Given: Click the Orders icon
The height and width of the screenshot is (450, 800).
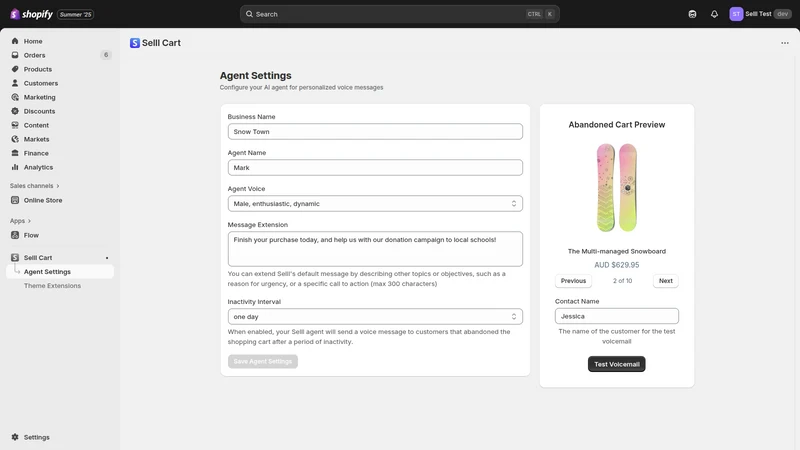Looking at the screenshot, I should [x=15, y=55].
